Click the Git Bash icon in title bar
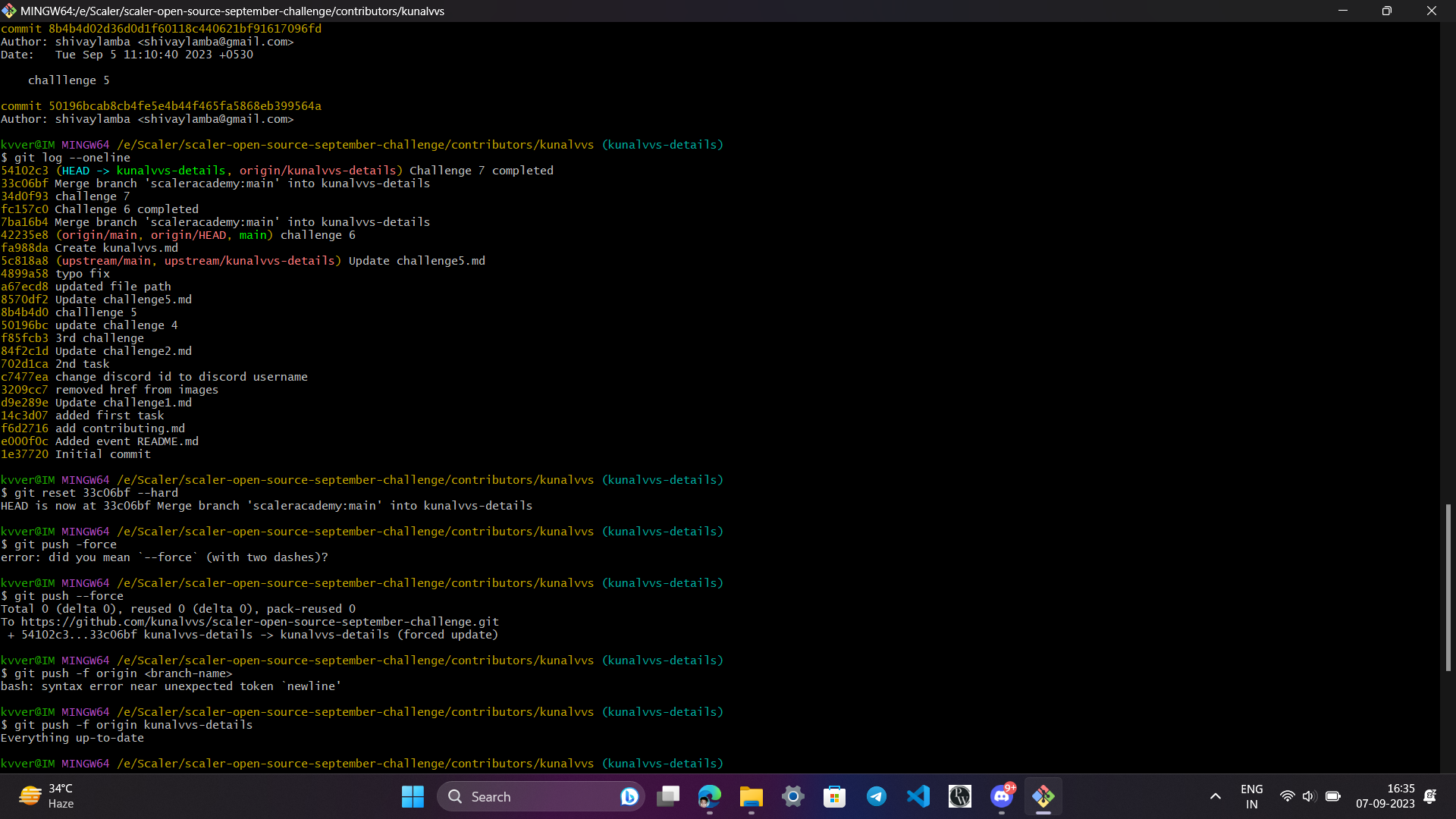 [9, 11]
